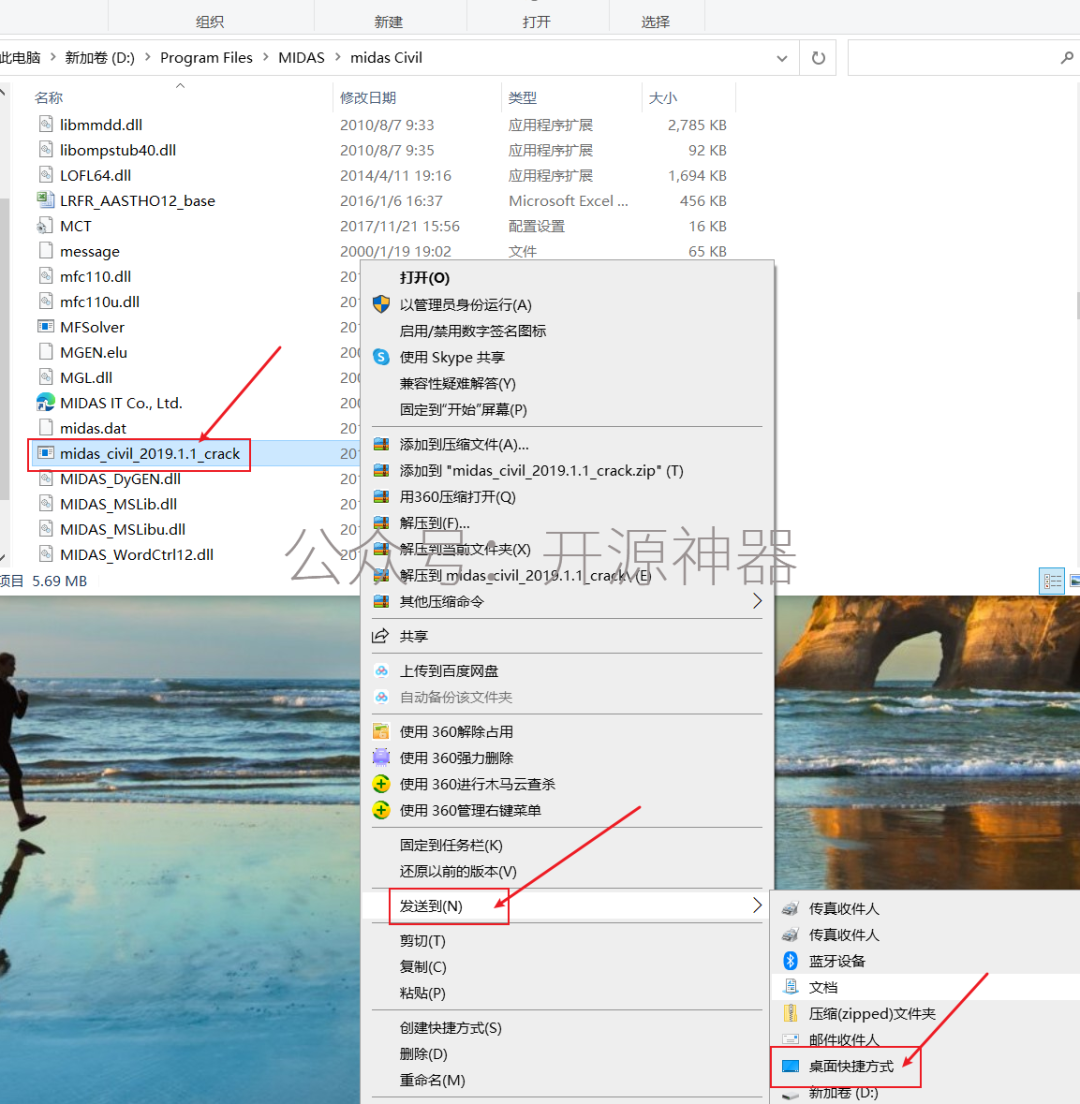Screen dimensions: 1080x1104
Task: Select 固定到"开始"屏幕(P)
Action: pos(463,410)
